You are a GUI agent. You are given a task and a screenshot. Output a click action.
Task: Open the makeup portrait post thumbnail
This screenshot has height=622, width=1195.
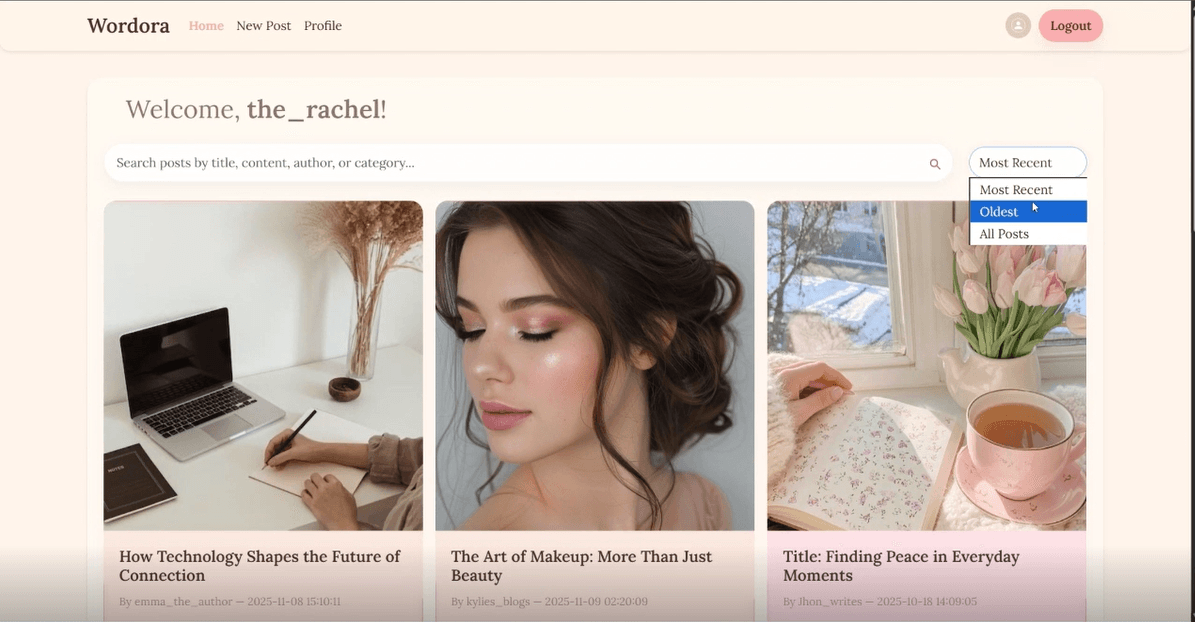pos(594,366)
